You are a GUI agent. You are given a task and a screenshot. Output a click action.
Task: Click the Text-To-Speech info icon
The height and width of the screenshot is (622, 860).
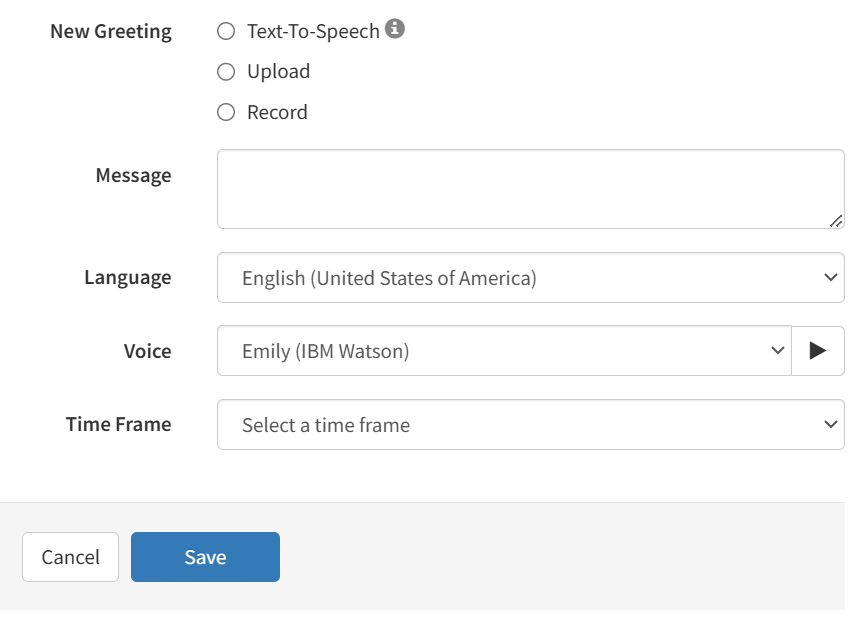[395, 30]
